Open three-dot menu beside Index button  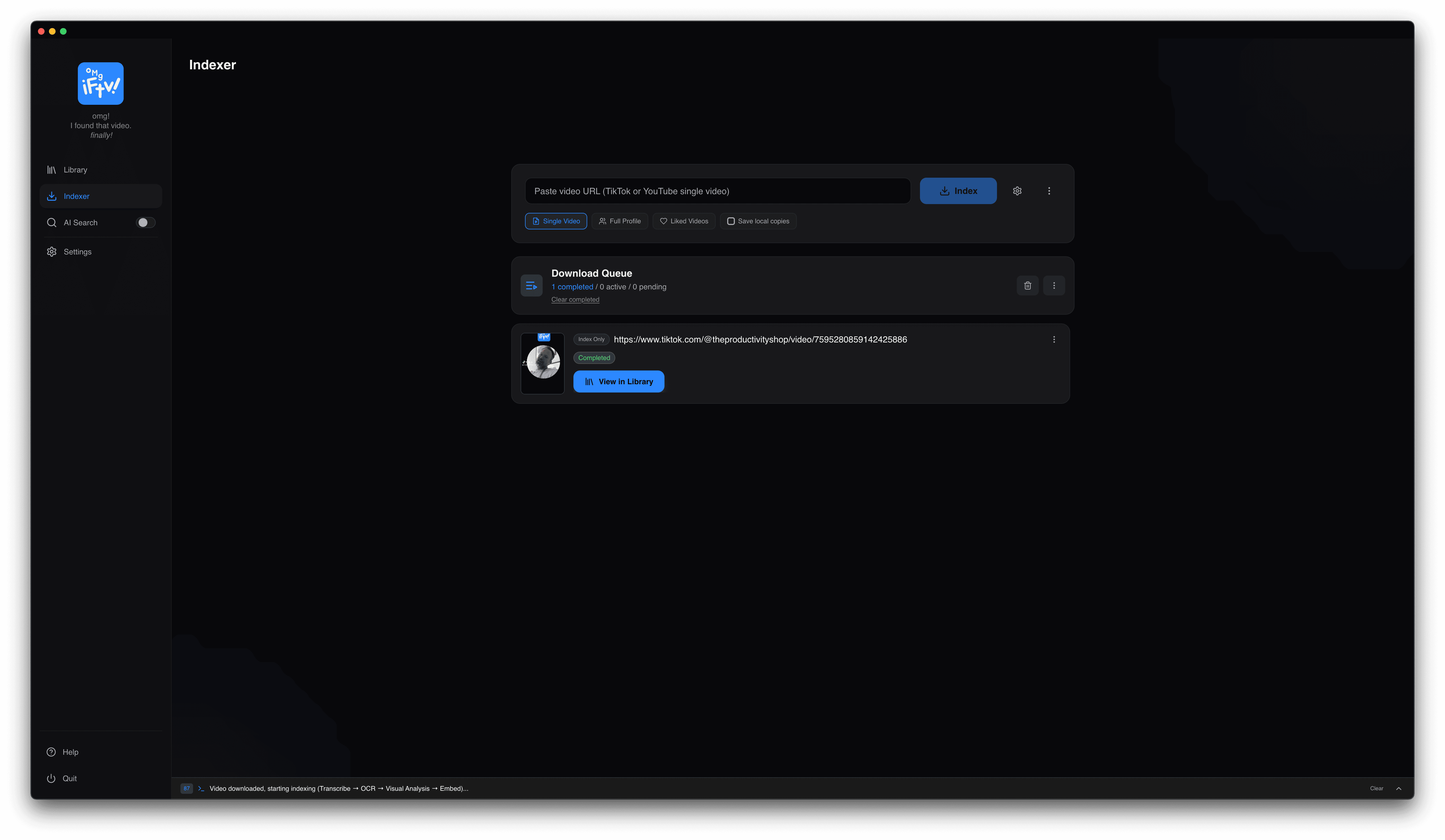pyautogui.click(x=1049, y=191)
